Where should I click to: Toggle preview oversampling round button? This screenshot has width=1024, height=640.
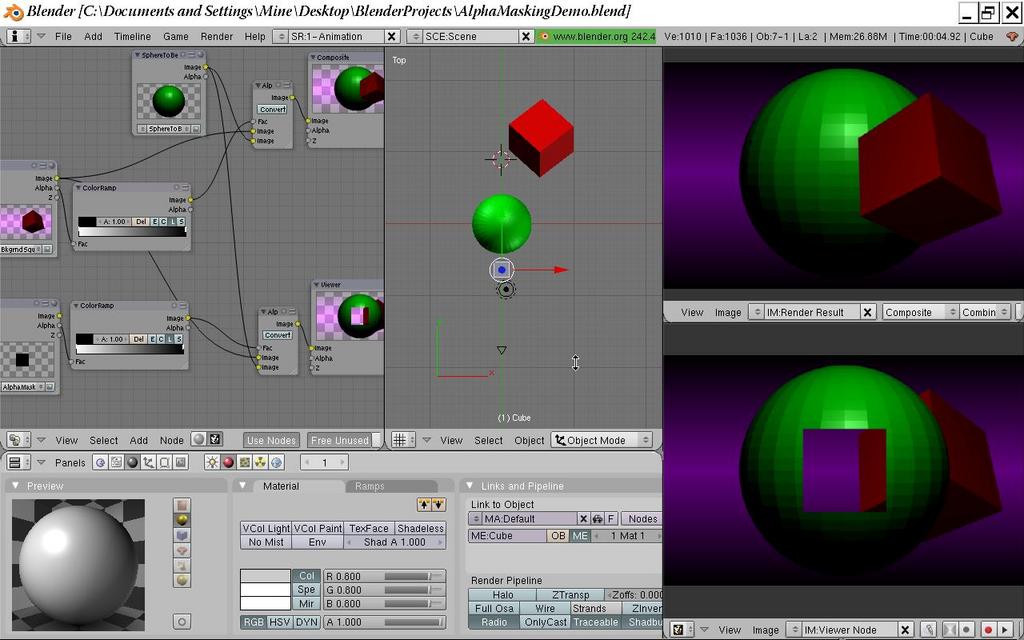tap(182, 621)
